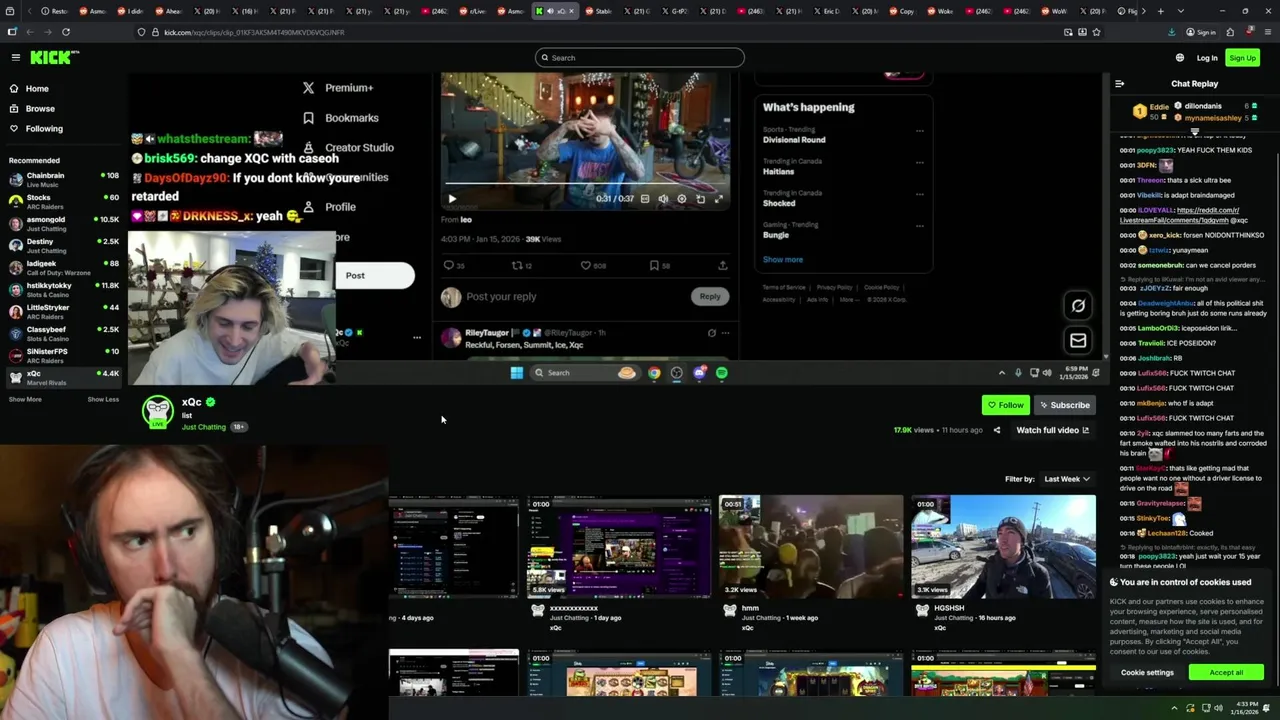Bookmark the tweet

tap(654, 265)
